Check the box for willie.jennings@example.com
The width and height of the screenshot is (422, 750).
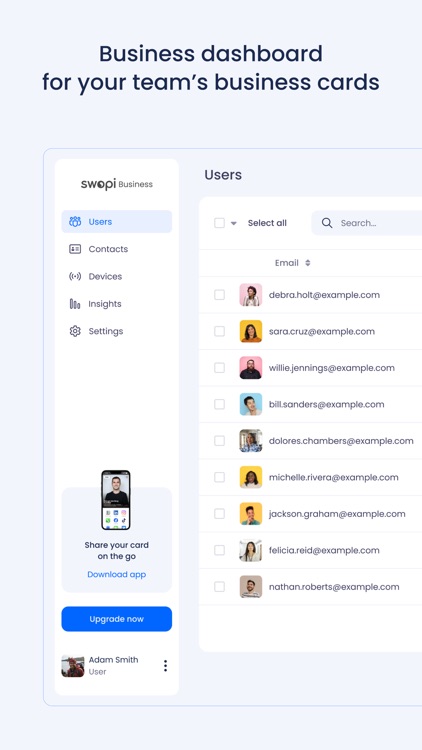pos(219,368)
